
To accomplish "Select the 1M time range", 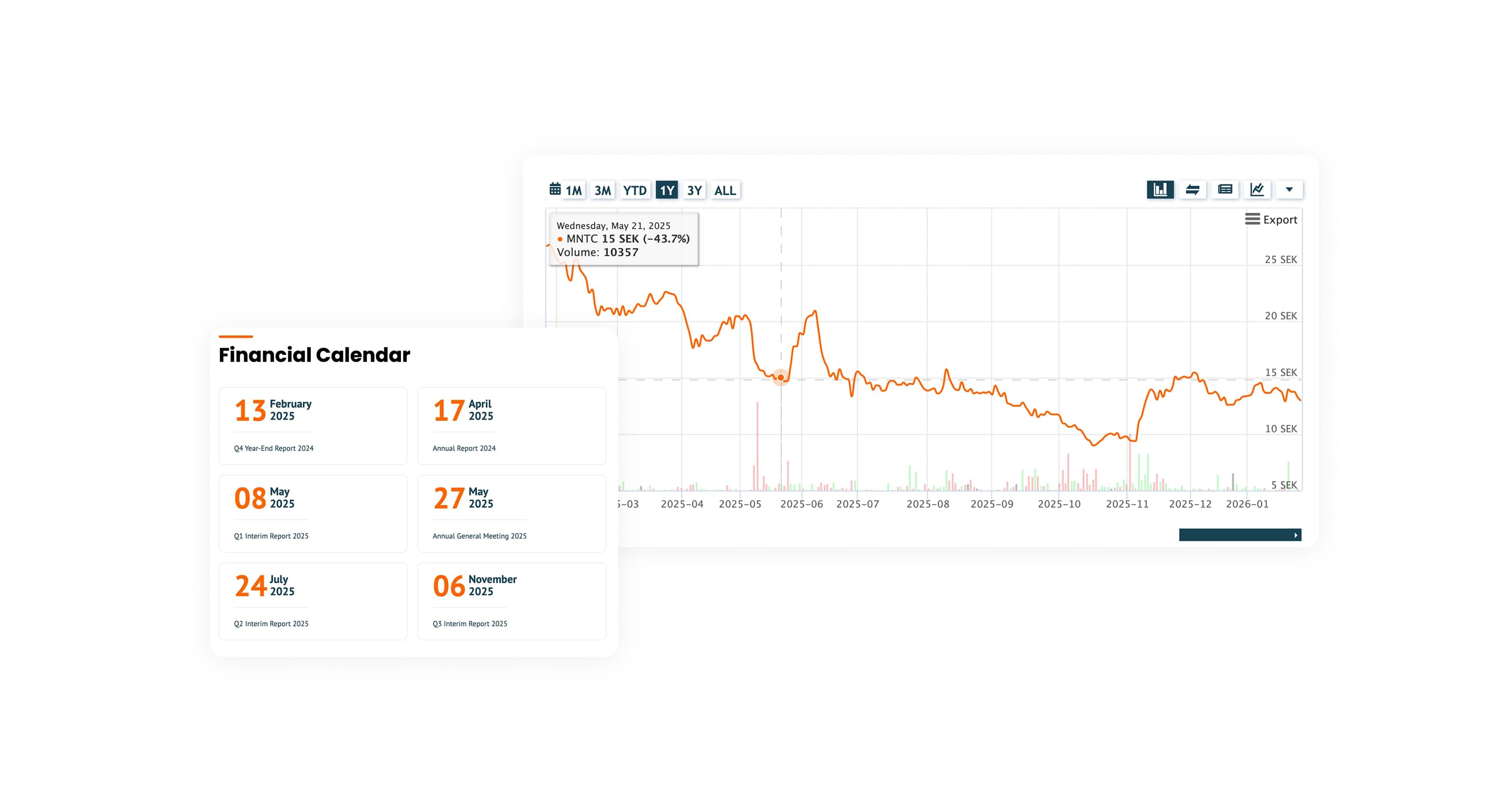I will coord(573,190).
